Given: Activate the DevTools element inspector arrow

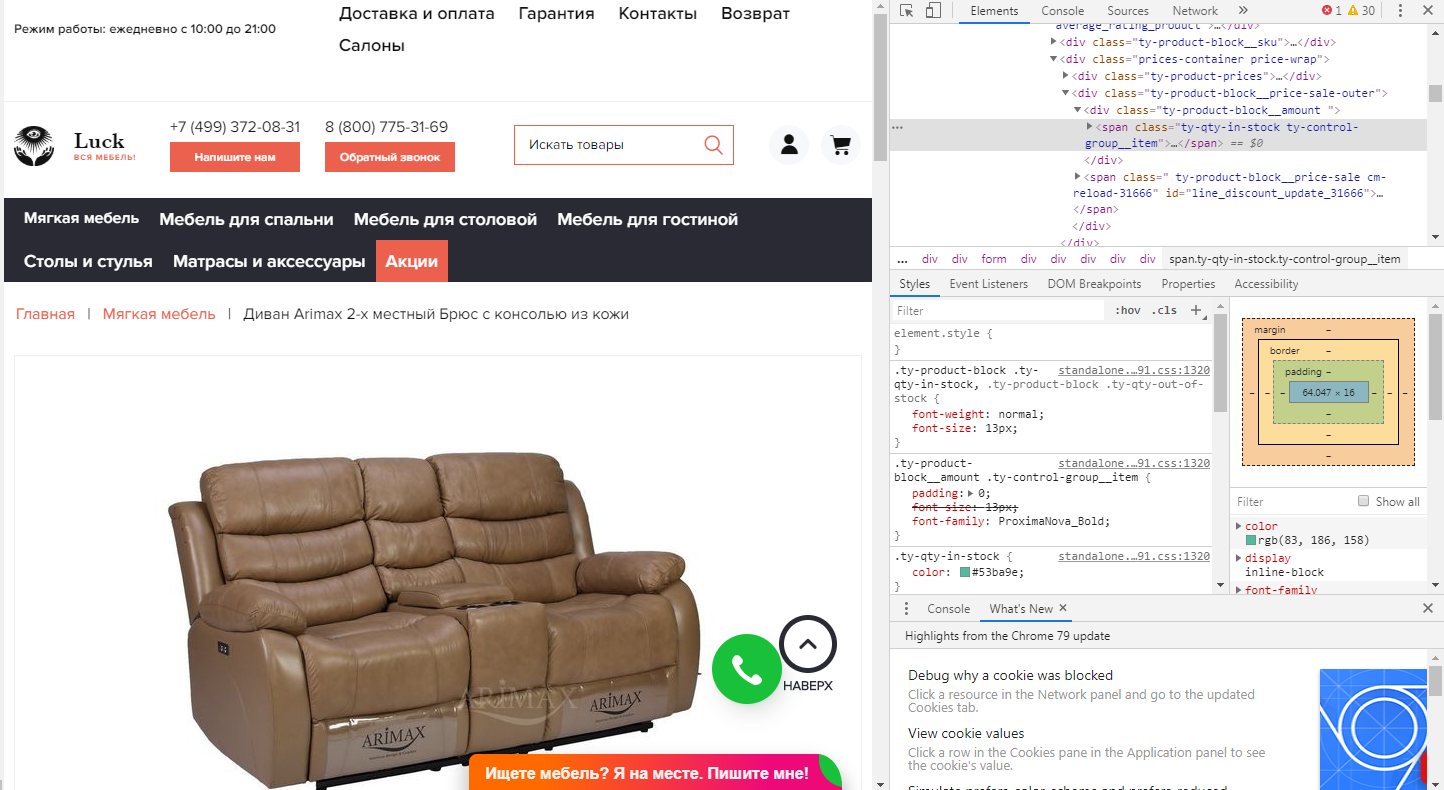Looking at the screenshot, I should [x=906, y=11].
